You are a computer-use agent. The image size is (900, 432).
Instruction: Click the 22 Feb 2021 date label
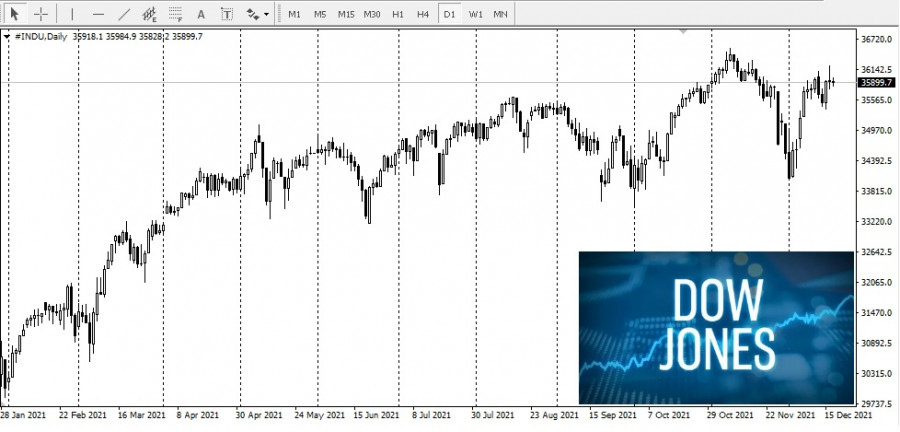(x=83, y=414)
